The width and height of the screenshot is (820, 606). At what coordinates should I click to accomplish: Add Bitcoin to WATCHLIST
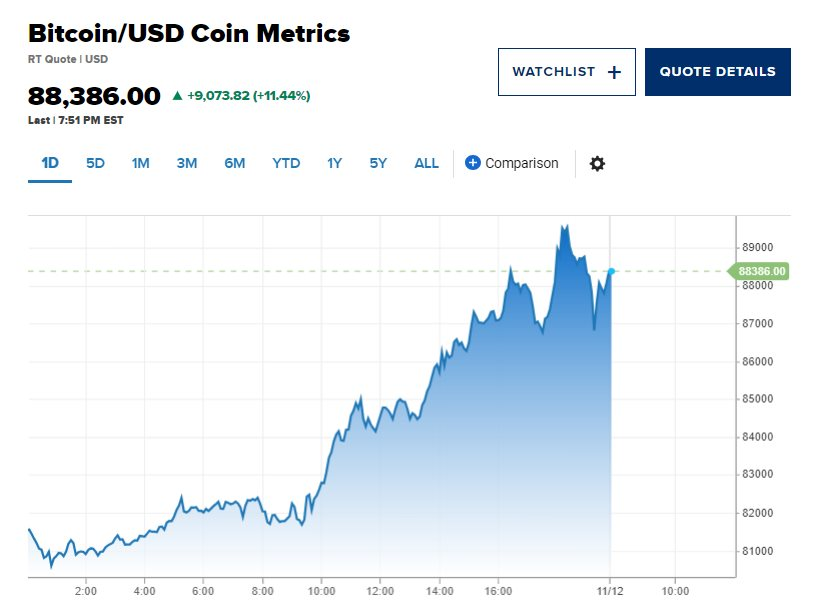pyautogui.click(x=567, y=72)
